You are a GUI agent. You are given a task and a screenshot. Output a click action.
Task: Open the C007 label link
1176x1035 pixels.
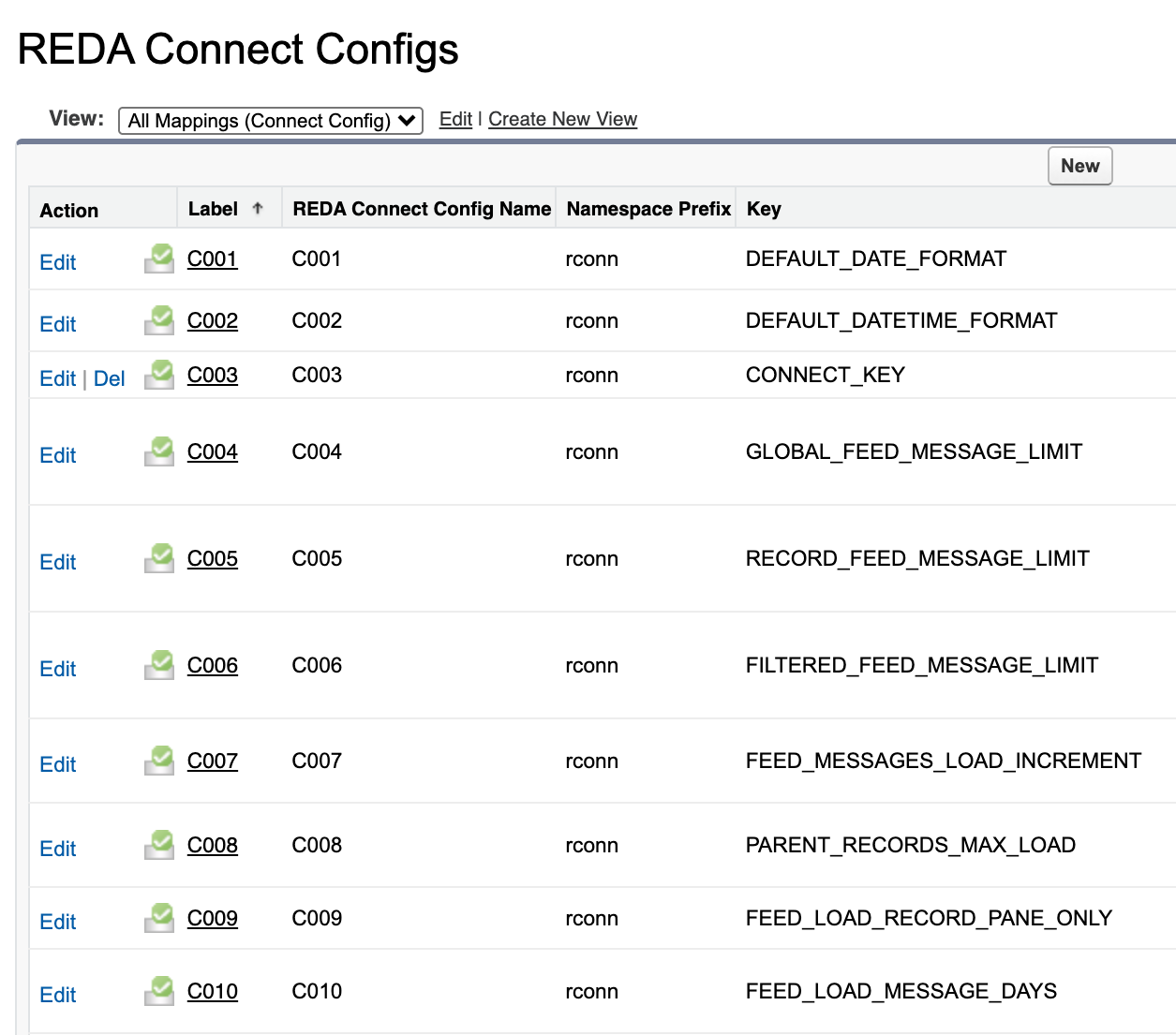pos(213,761)
